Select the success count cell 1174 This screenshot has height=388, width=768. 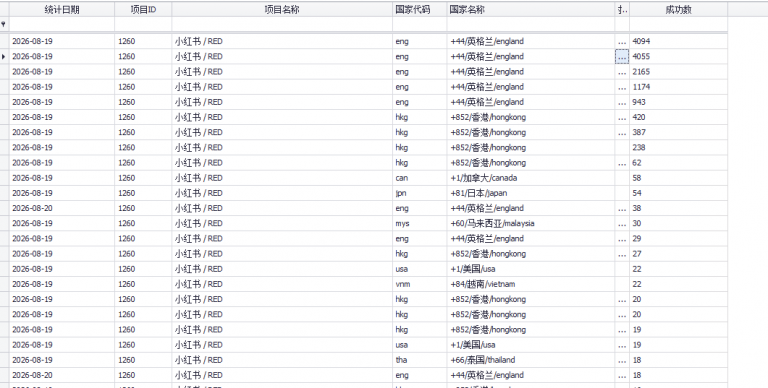click(678, 87)
